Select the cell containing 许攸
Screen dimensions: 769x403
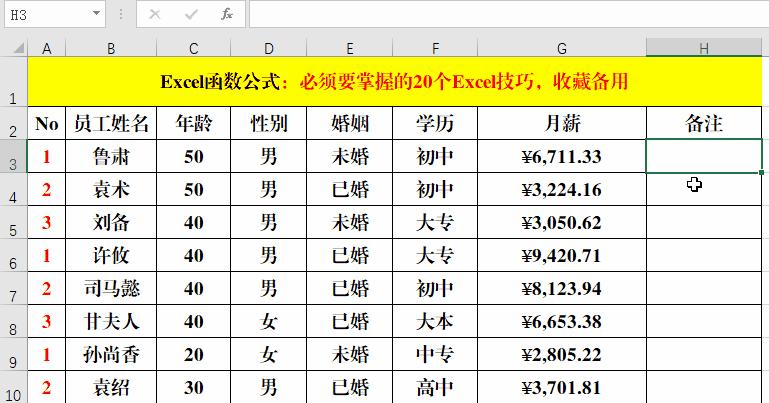tap(111, 255)
